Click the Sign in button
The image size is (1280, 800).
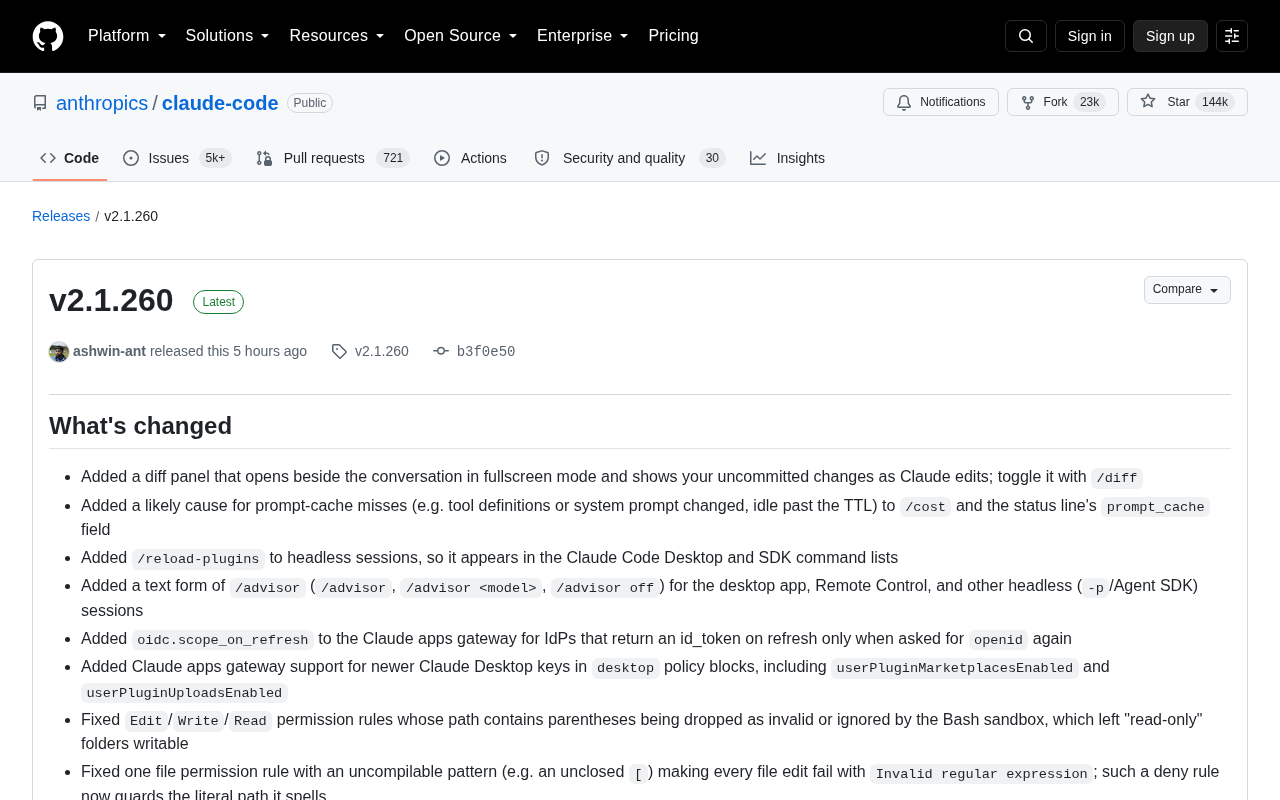pyautogui.click(x=1090, y=36)
